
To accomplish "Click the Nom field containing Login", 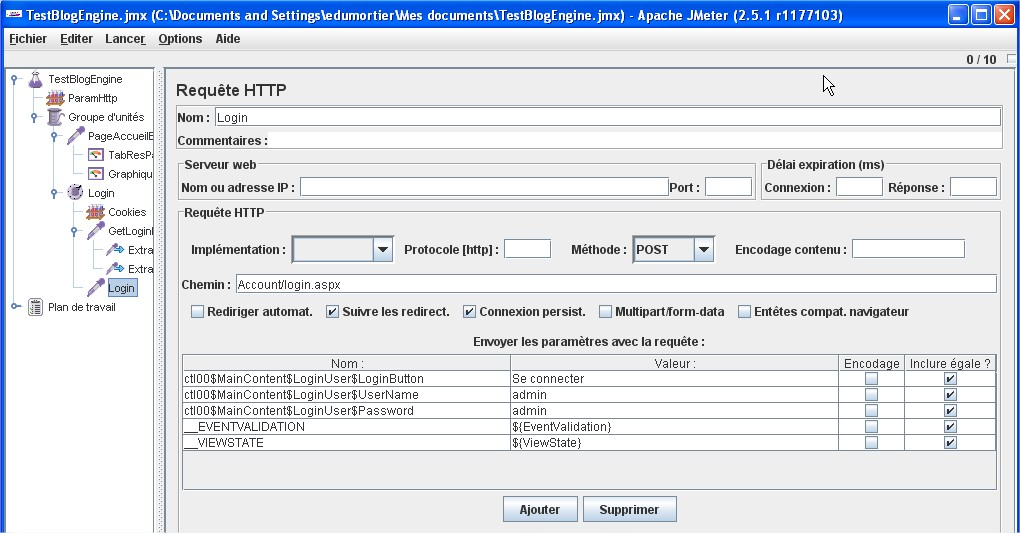I will click(x=608, y=117).
